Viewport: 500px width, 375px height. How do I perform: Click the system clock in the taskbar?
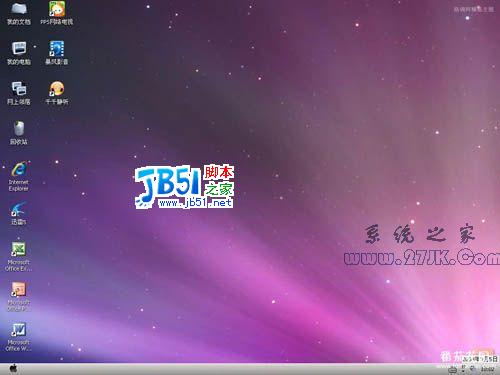tap(488, 369)
